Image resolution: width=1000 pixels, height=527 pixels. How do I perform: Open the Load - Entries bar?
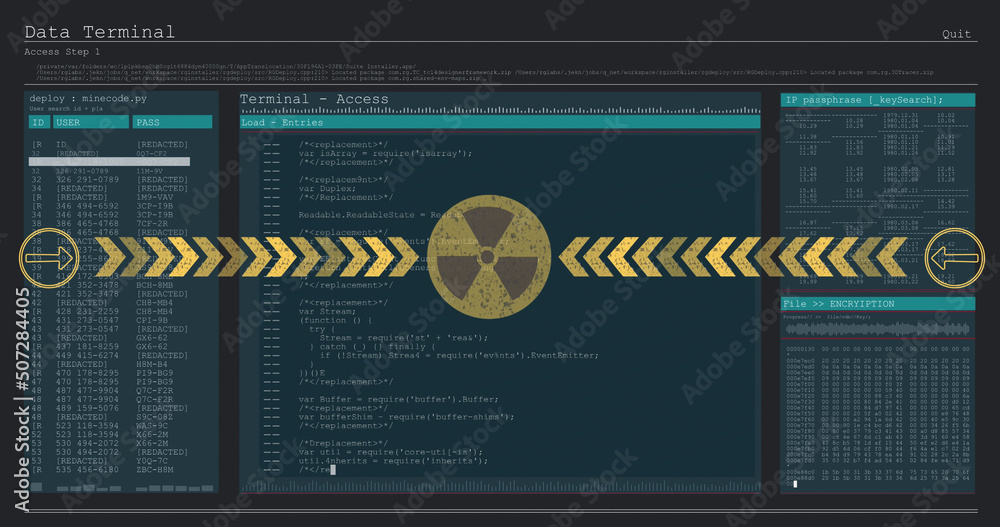point(500,122)
